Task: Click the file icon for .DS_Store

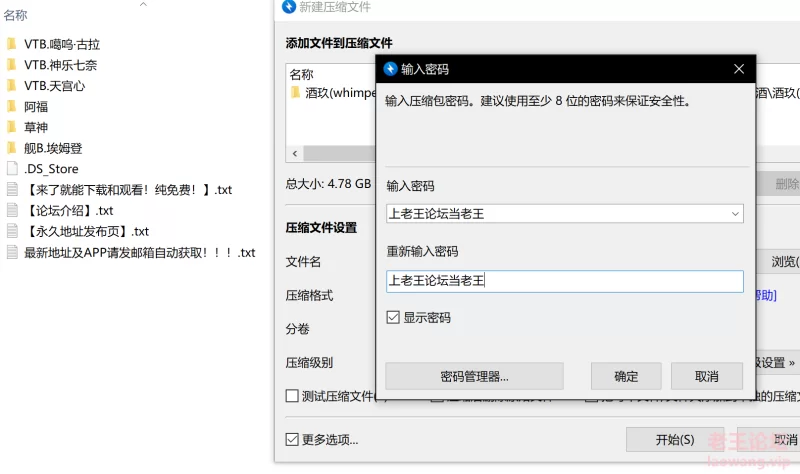Action: [x=12, y=168]
